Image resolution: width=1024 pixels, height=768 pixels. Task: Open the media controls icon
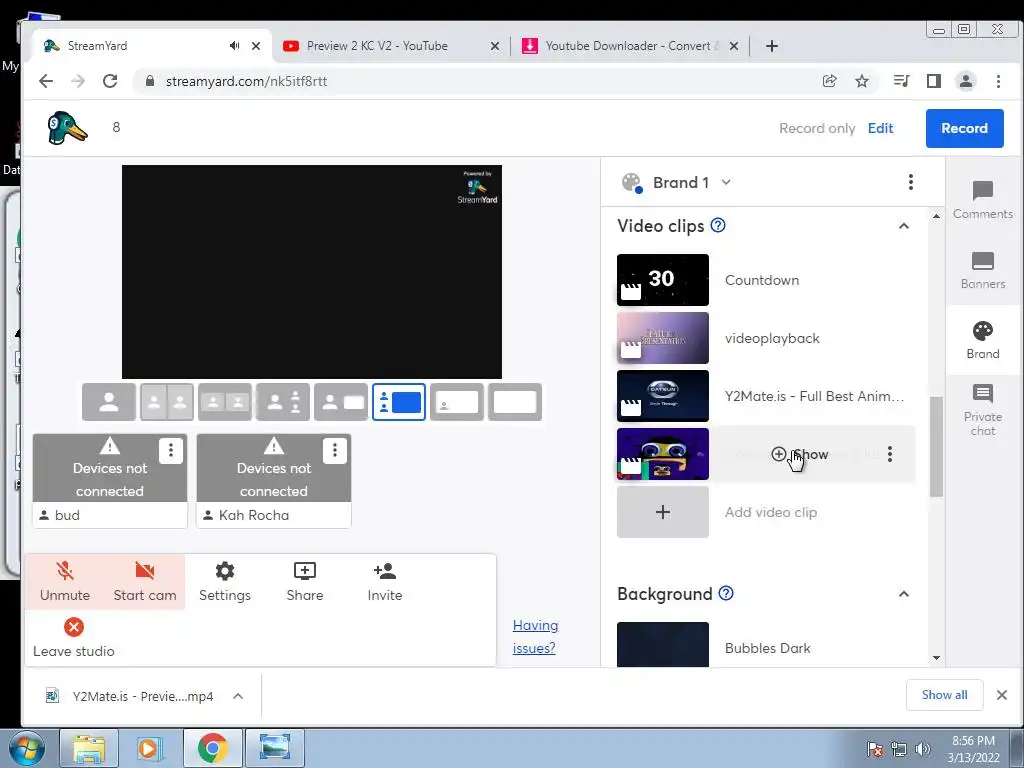[901, 81]
